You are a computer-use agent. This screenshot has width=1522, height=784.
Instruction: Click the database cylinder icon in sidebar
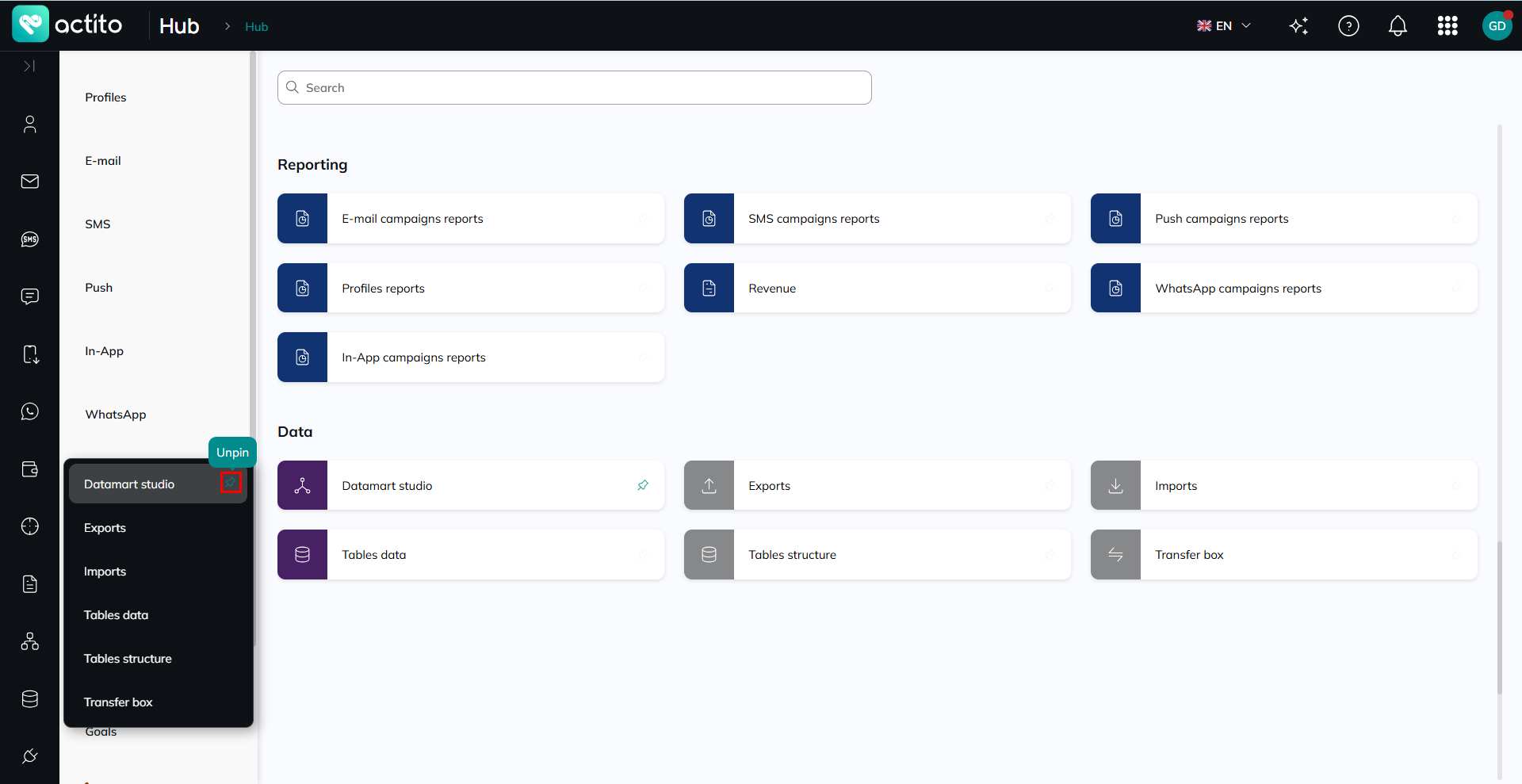coord(29,699)
